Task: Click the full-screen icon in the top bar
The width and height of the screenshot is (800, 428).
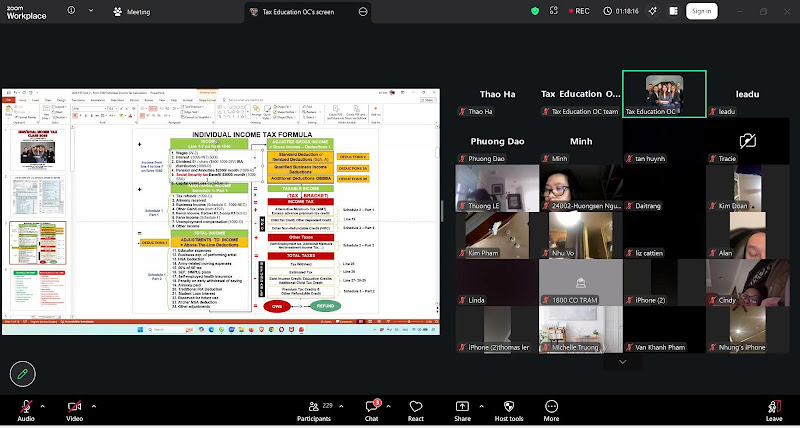Action: (554, 11)
